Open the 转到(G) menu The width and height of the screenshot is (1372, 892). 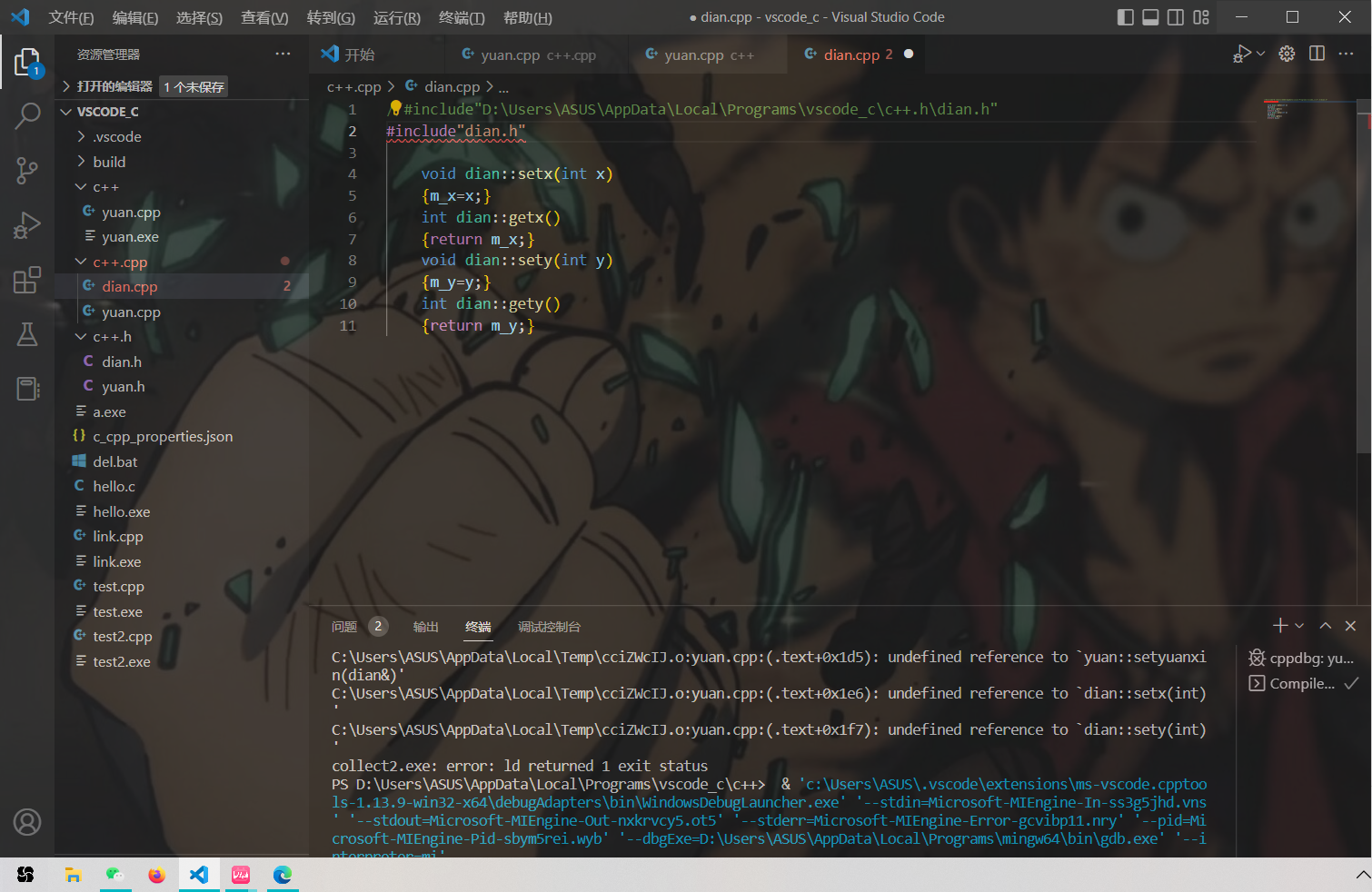331,17
